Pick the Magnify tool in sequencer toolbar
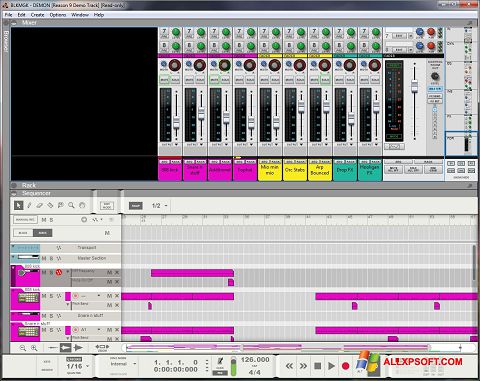This screenshot has width=480, height=381. tap(71, 205)
